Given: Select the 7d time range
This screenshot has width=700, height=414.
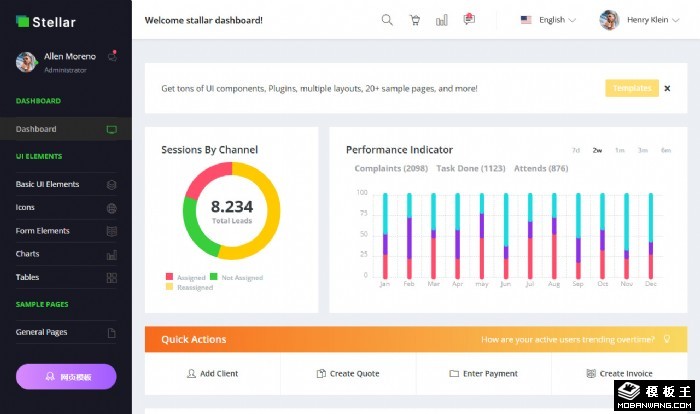Looking at the screenshot, I should coord(576,150).
